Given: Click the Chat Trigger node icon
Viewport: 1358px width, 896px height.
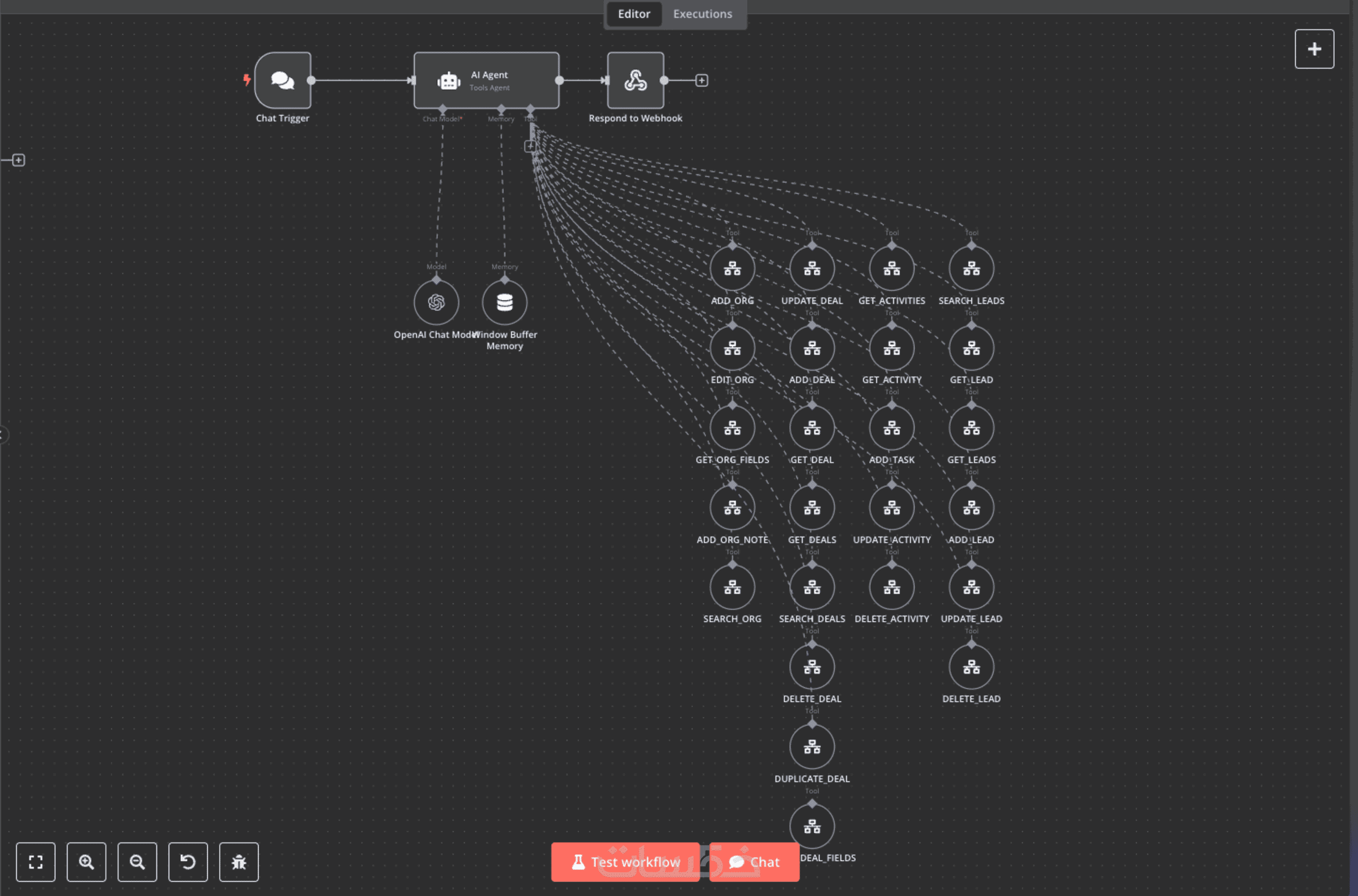Looking at the screenshot, I should click(x=282, y=81).
